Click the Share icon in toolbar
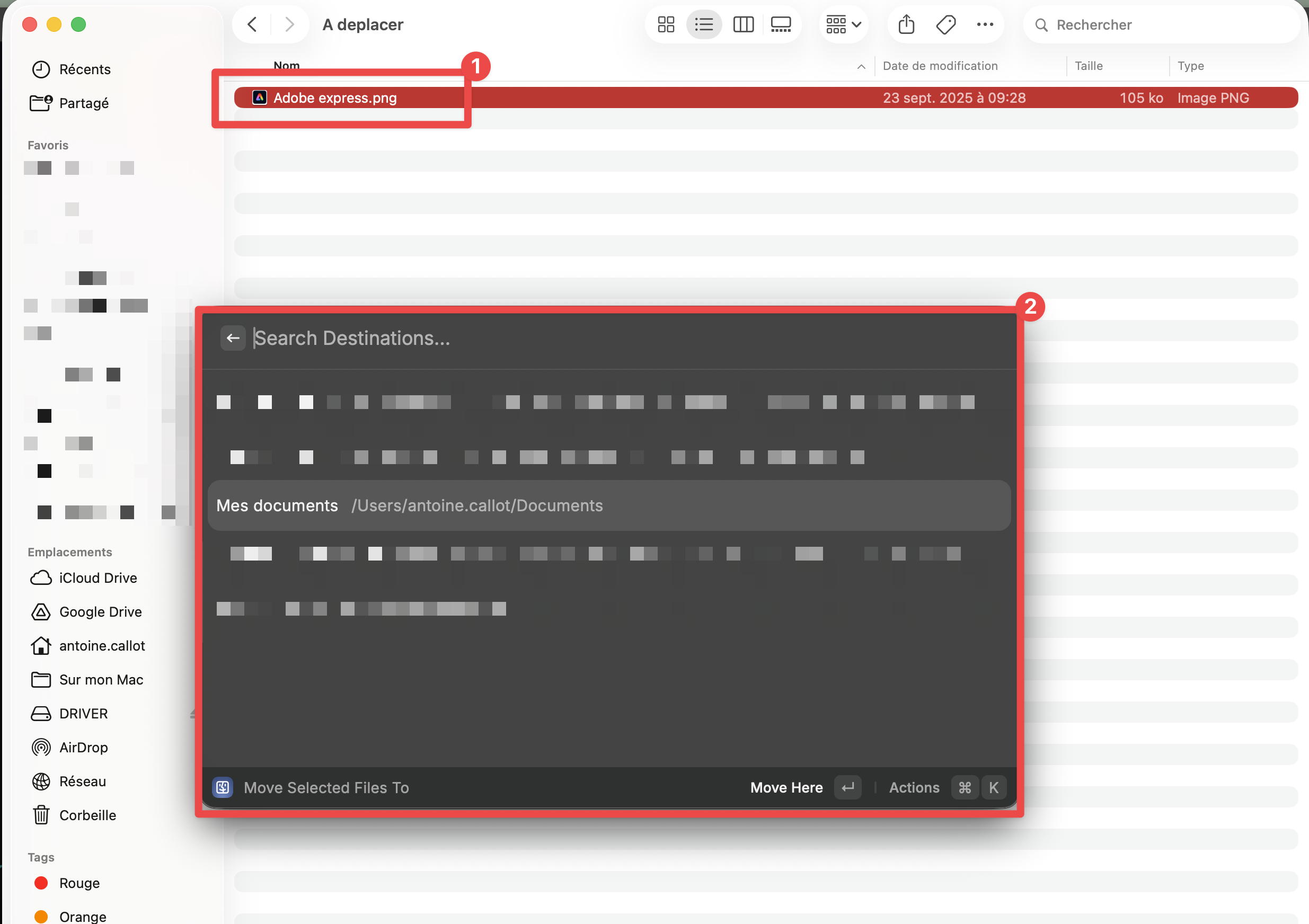 click(906, 24)
